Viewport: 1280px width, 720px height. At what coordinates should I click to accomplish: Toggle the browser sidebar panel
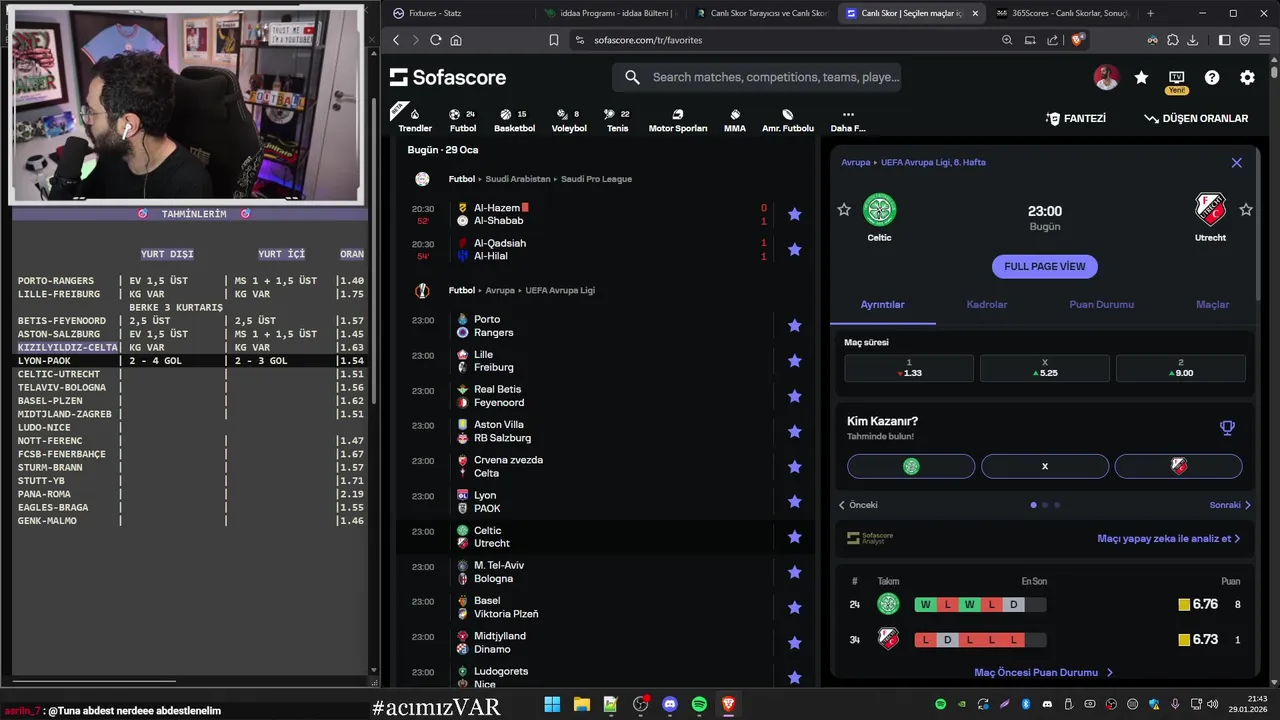tap(1224, 40)
